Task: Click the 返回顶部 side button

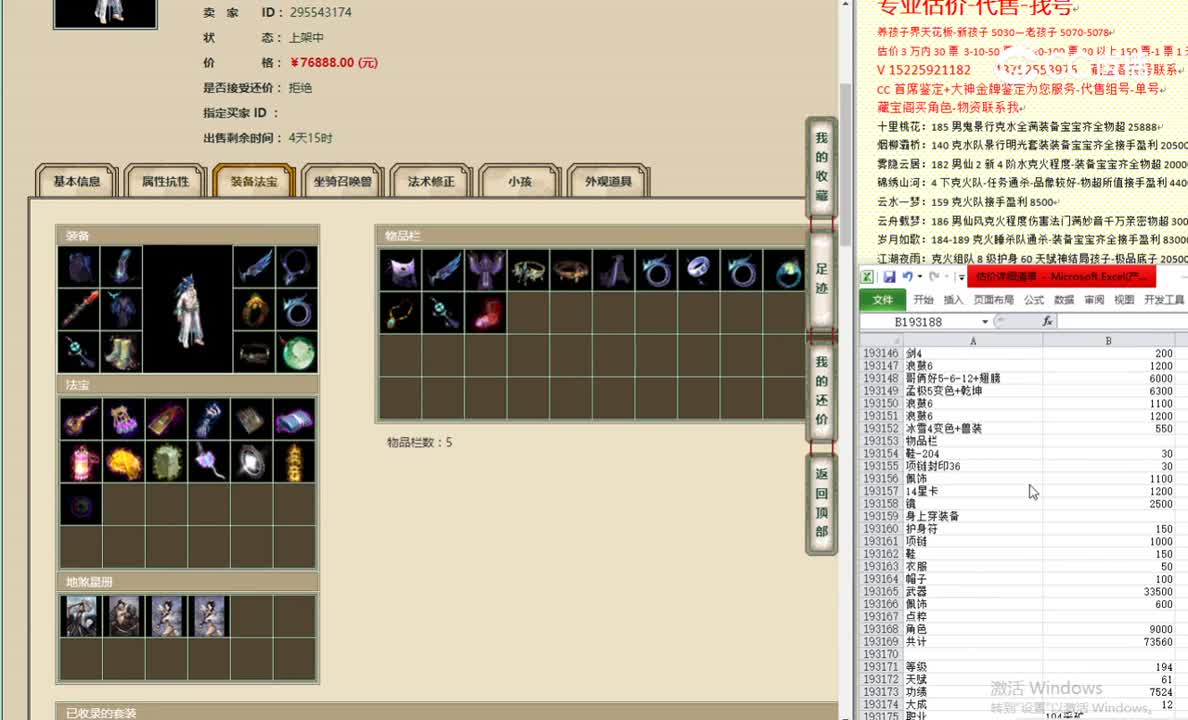Action: point(821,503)
